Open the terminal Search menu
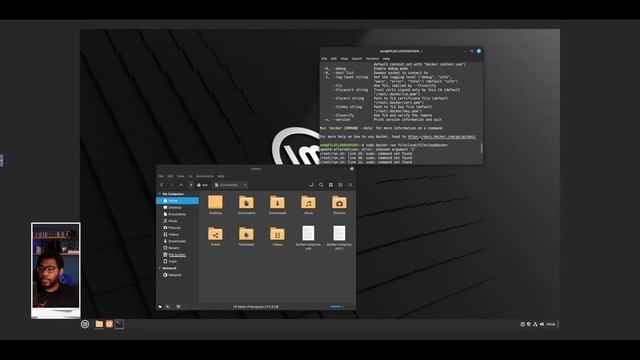Screen dimensions: 640x360 357,59
